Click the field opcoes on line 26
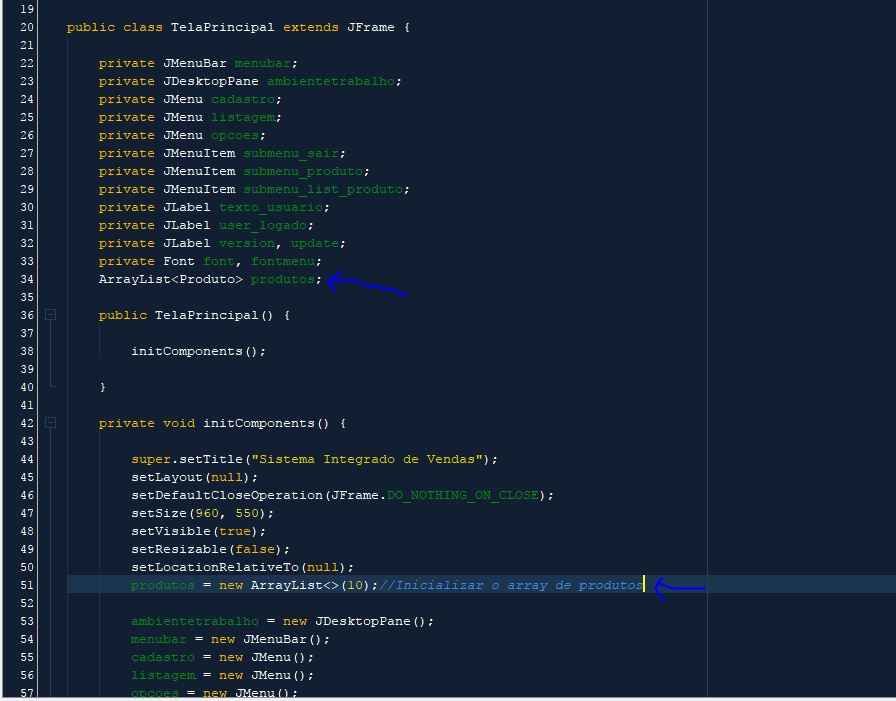The width and height of the screenshot is (896, 701). click(x=235, y=135)
